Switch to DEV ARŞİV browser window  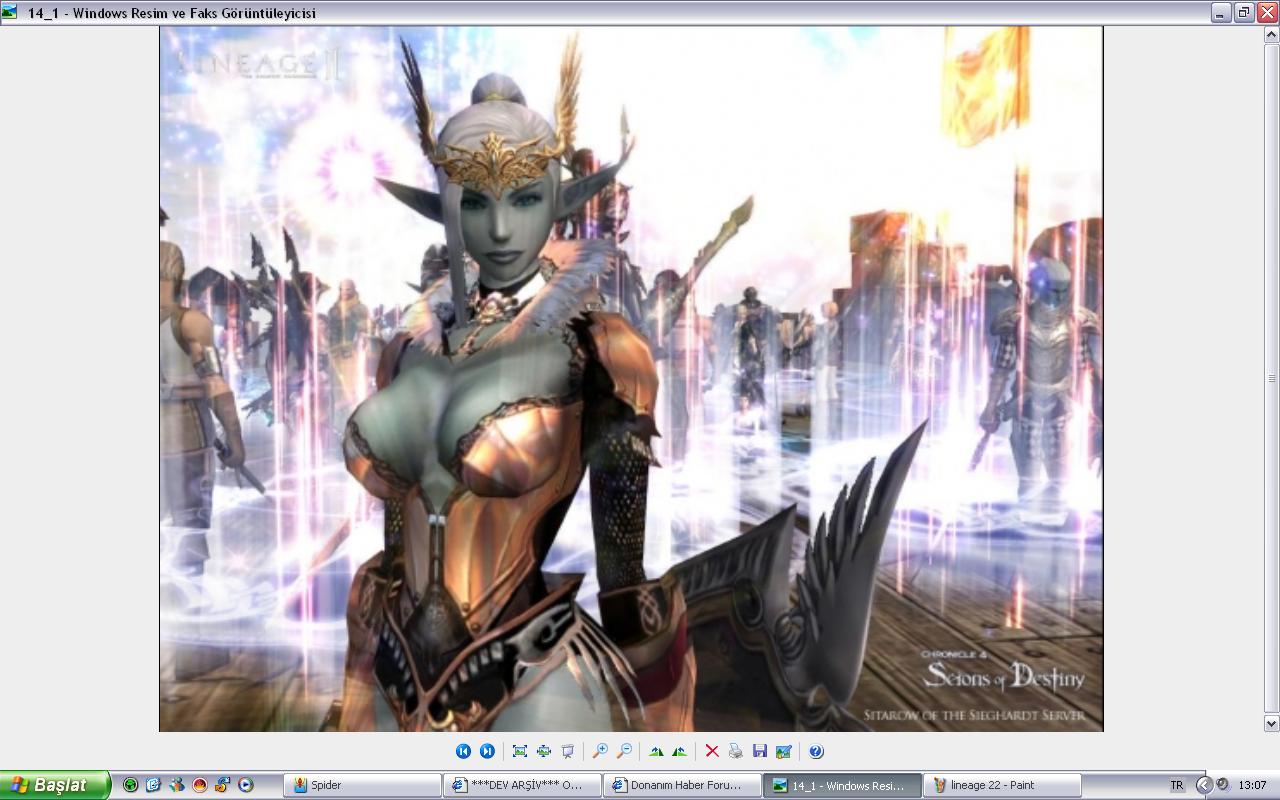(x=523, y=785)
